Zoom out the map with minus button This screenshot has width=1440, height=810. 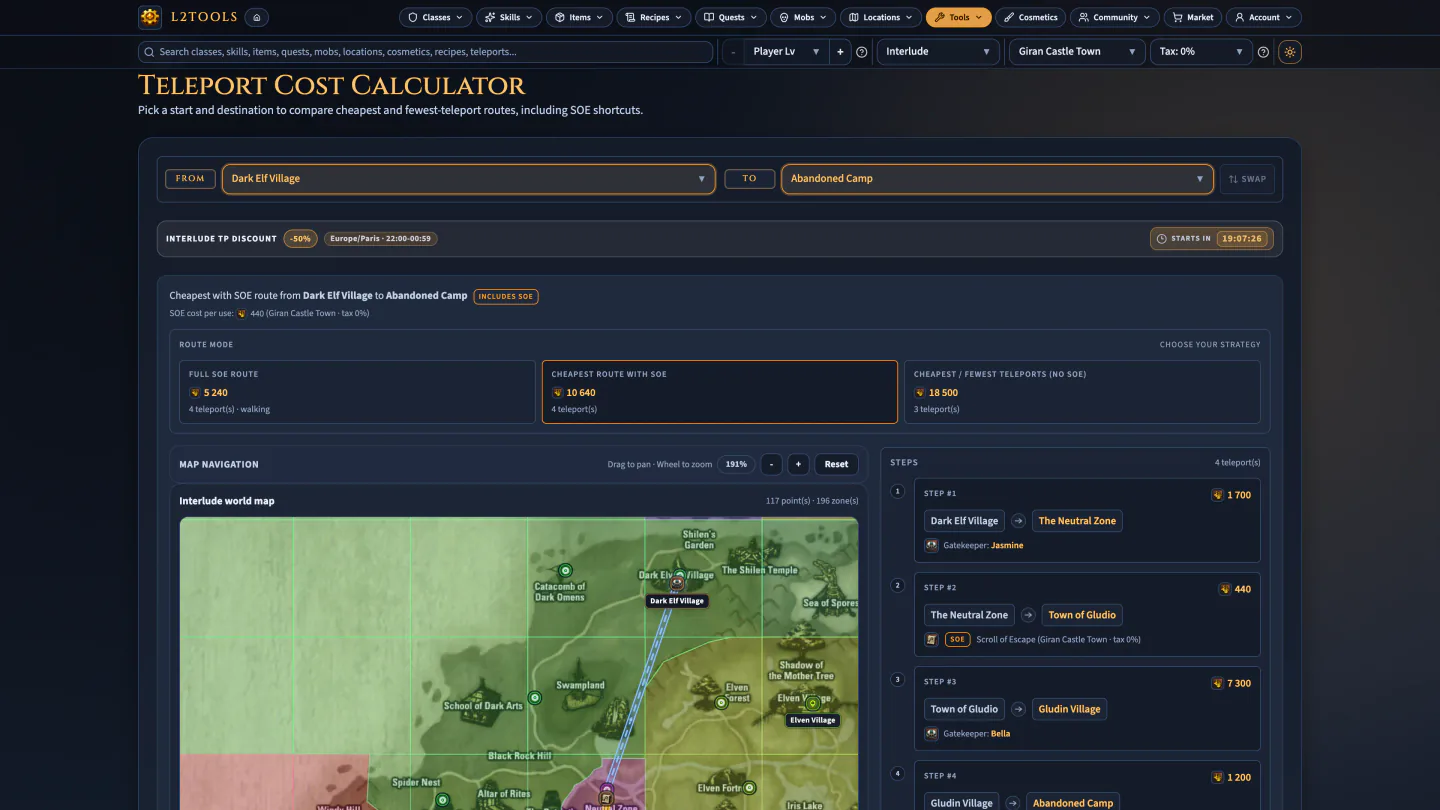[771, 464]
